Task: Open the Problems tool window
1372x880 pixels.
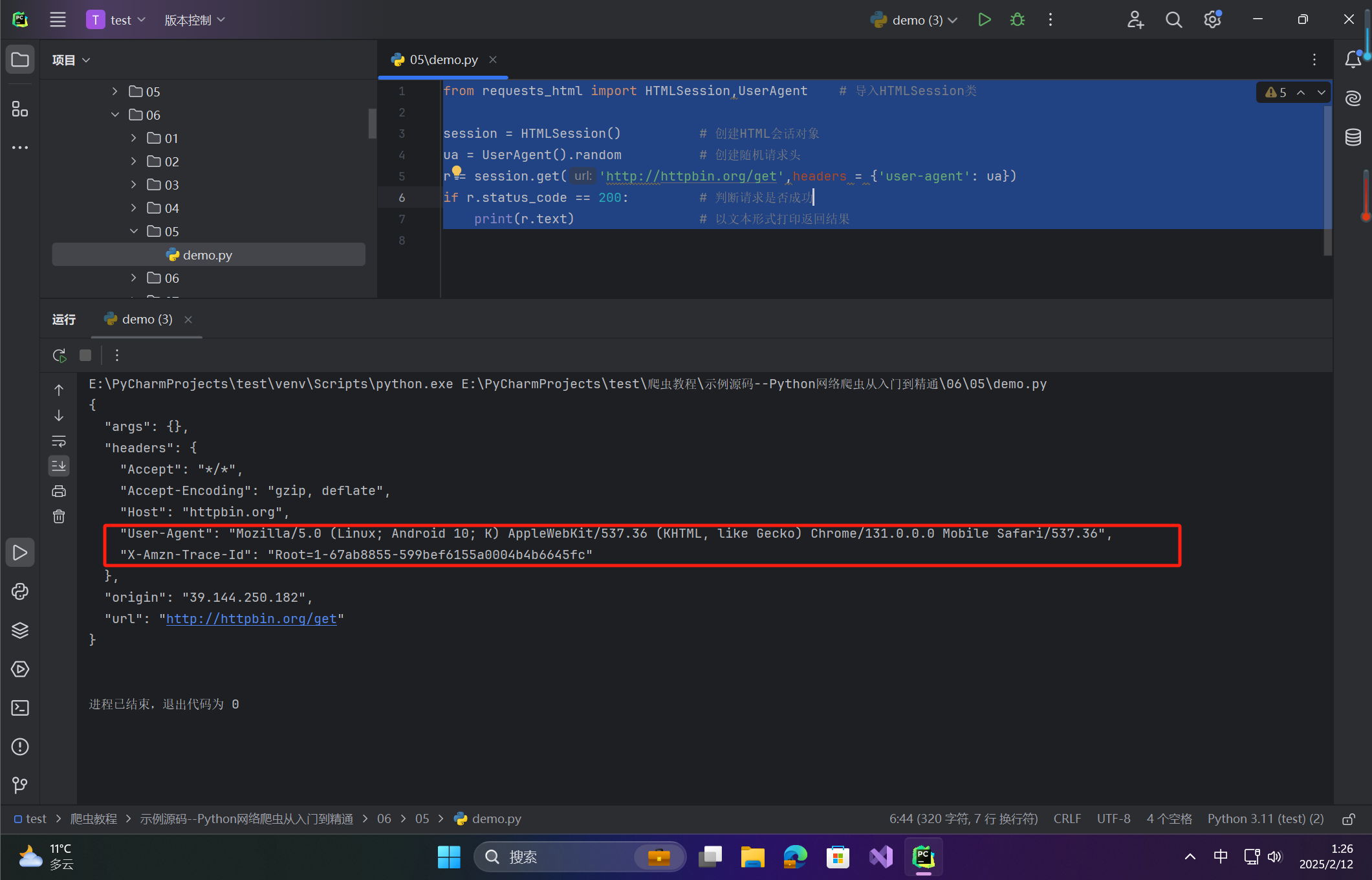Action: (x=20, y=747)
